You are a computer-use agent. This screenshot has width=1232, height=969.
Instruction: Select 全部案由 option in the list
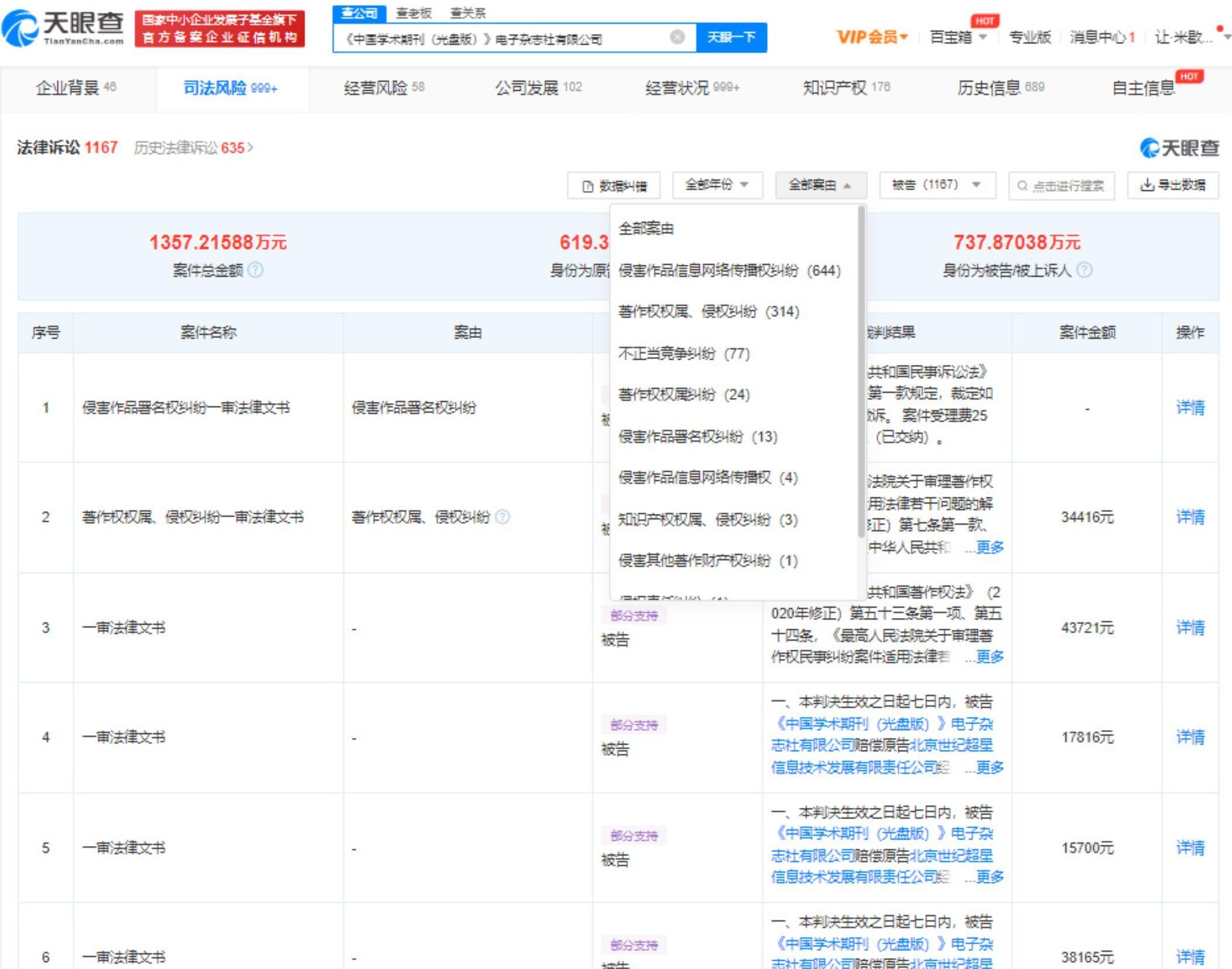(646, 228)
